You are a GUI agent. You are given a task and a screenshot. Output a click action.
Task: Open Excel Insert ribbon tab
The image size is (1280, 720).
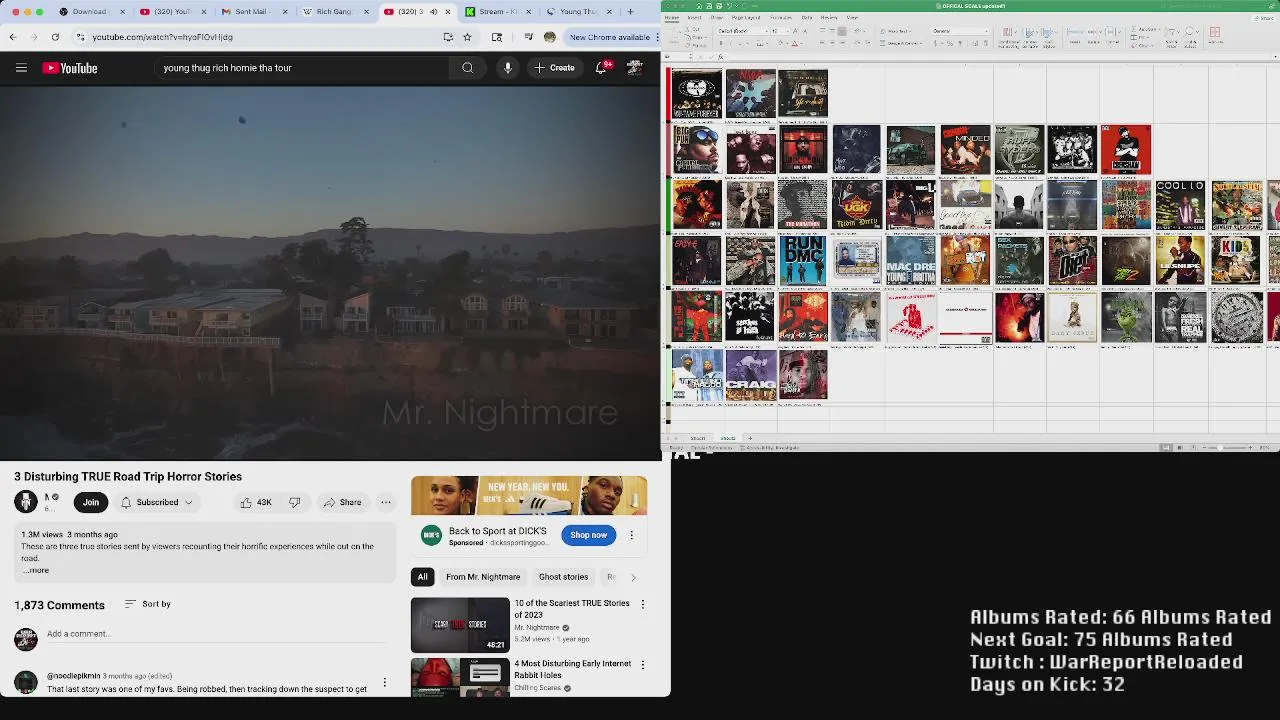coord(694,17)
